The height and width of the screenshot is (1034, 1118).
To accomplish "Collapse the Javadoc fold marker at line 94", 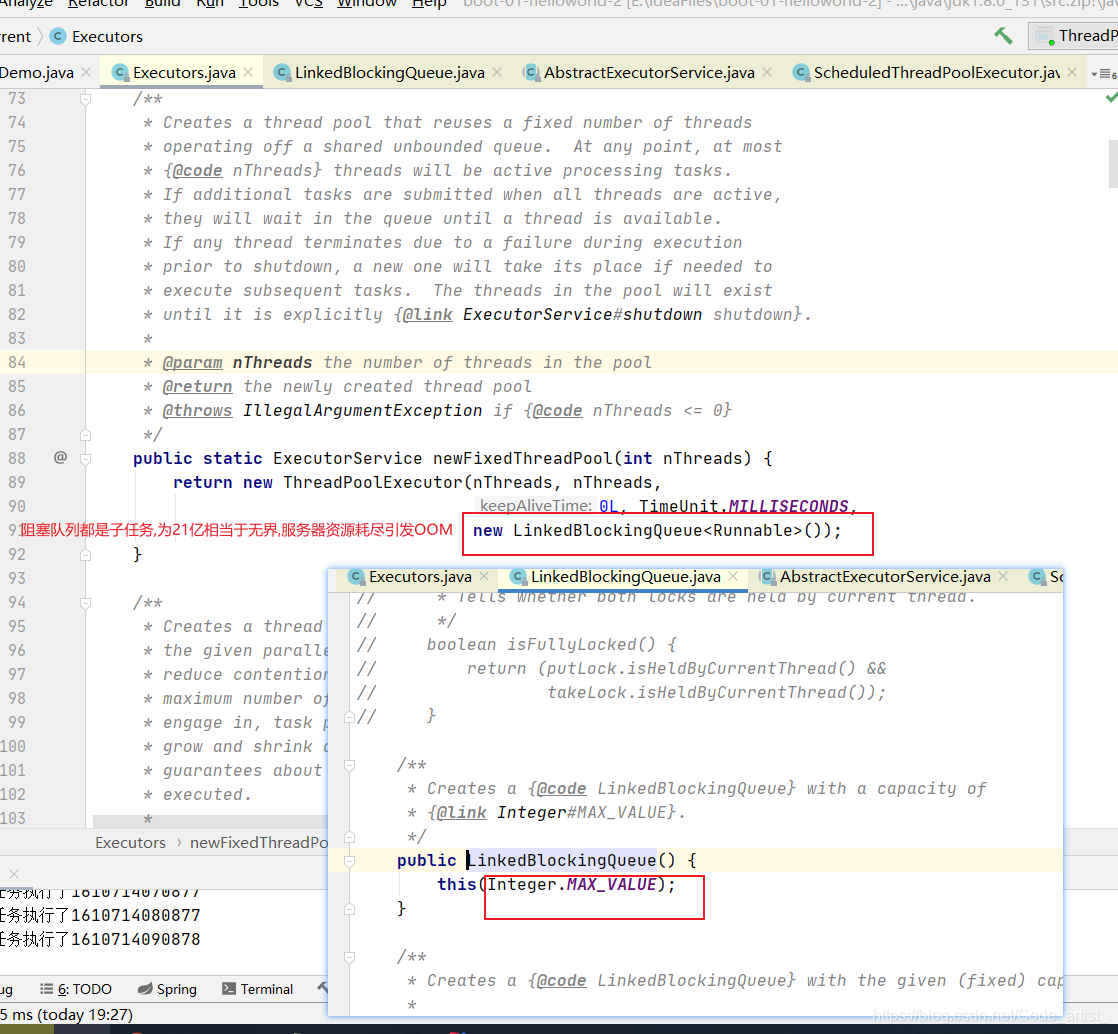I will 86,603.
